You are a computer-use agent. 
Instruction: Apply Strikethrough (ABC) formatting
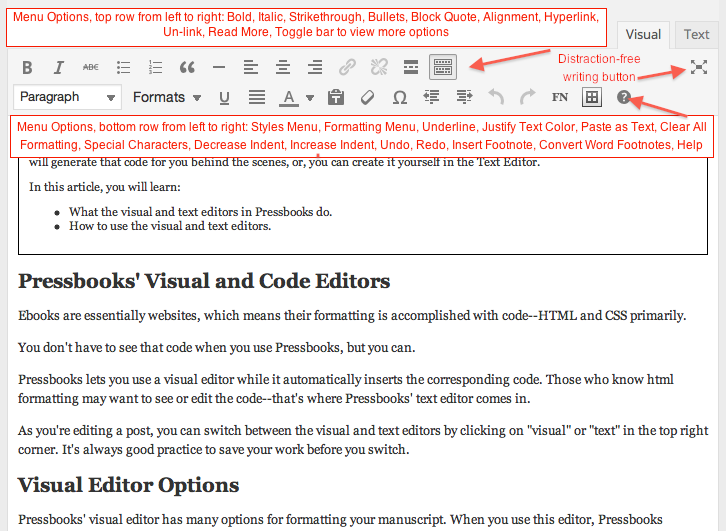(x=90, y=68)
